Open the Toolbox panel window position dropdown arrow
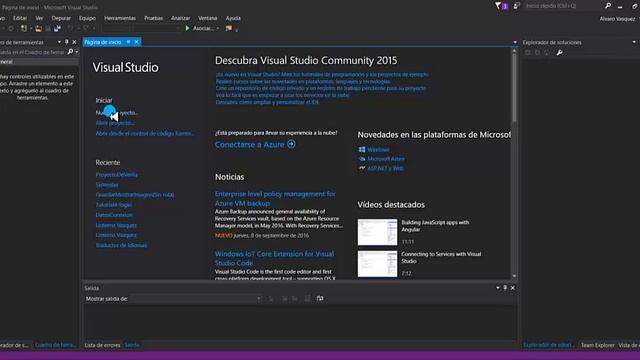 click(x=60, y=42)
